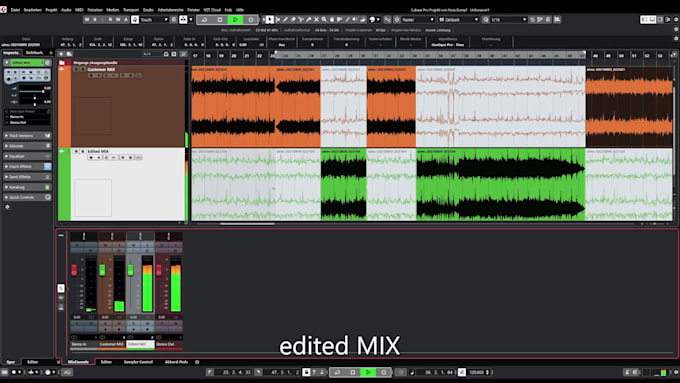This screenshot has height=383, width=680.
Task: Select the last orange Customer MIX audio event
Action: (629, 107)
